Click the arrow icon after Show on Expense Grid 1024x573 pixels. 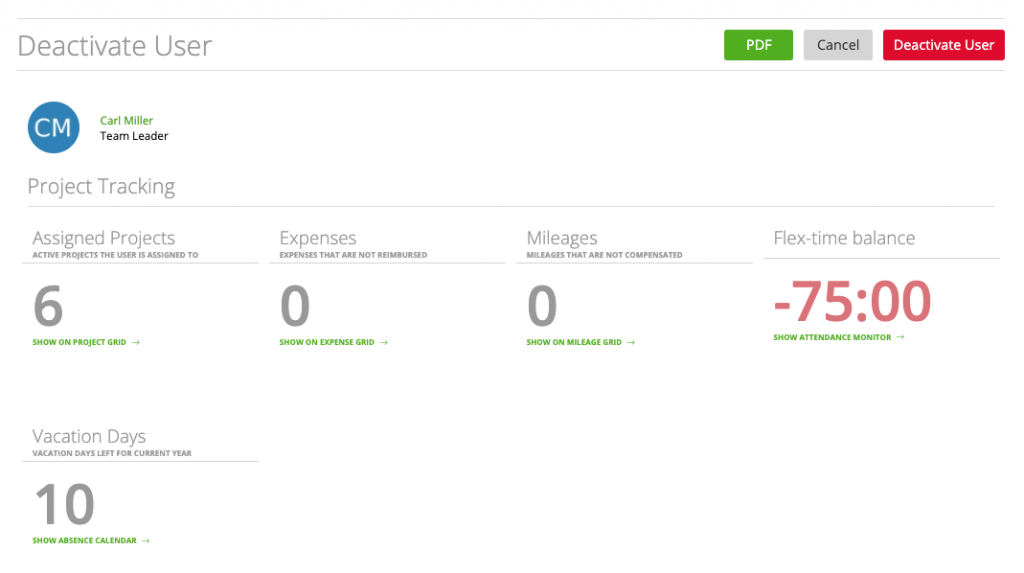click(384, 342)
